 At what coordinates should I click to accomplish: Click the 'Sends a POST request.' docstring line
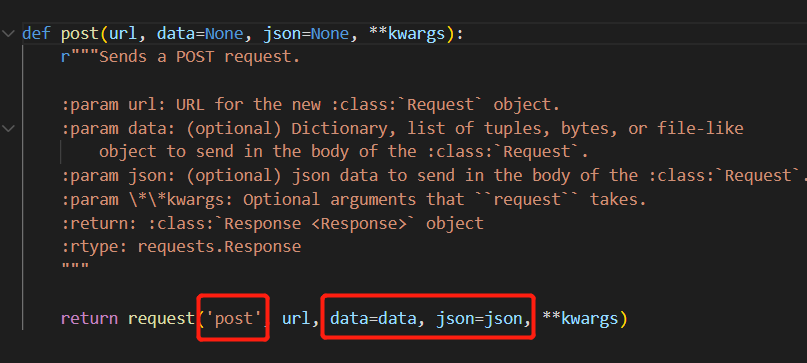click(180, 57)
